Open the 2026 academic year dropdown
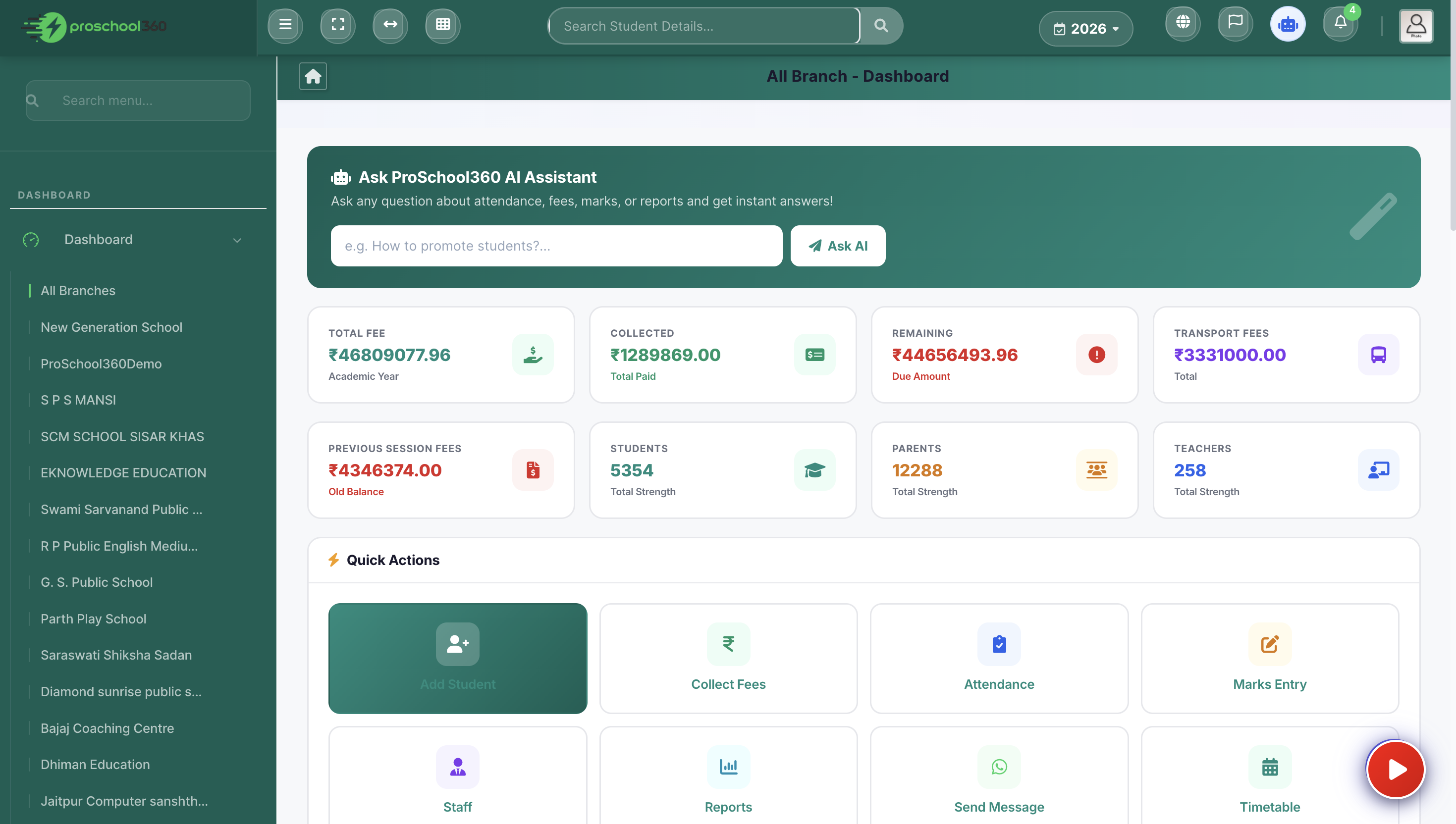 pos(1086,28)
